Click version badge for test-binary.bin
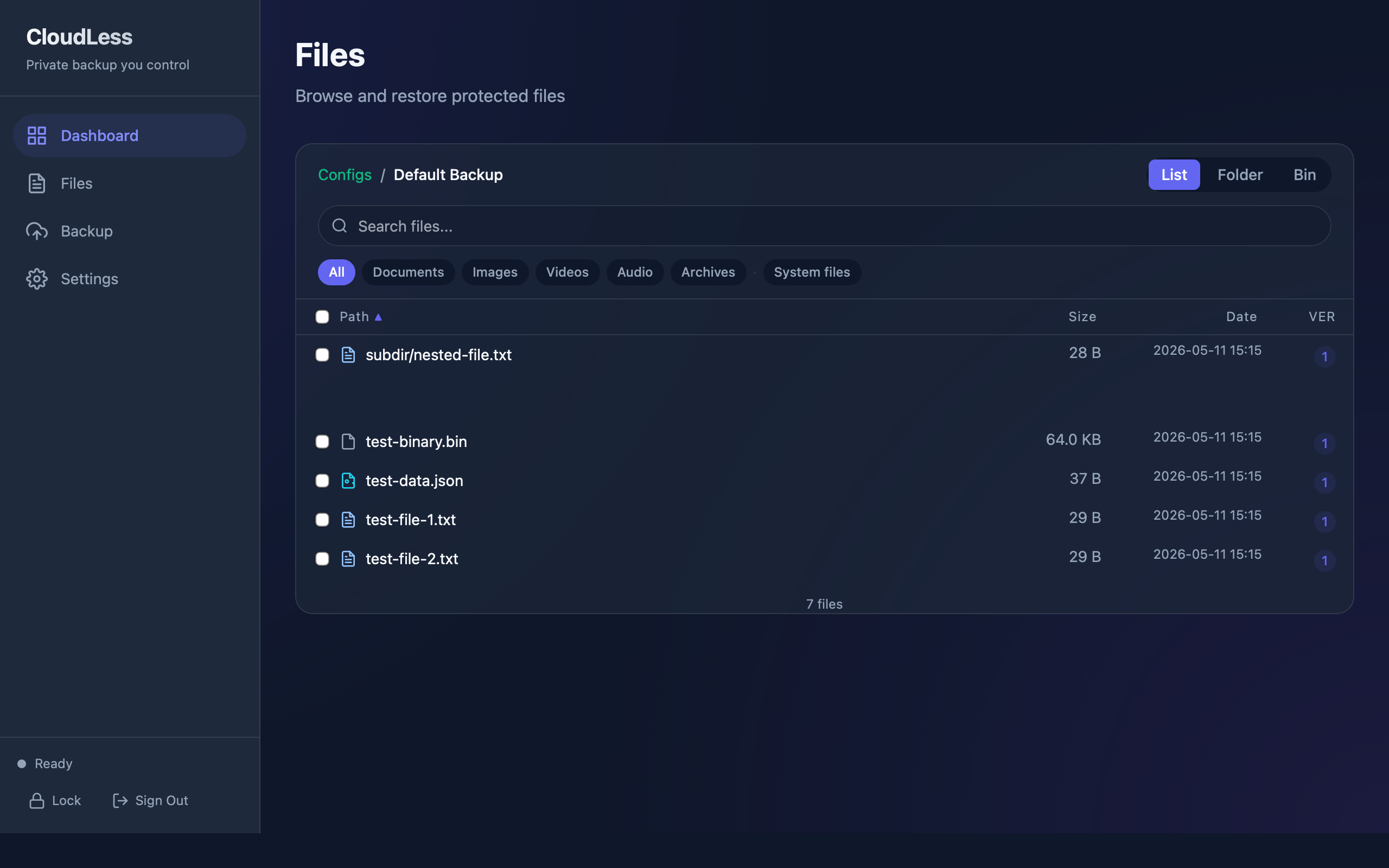This screenshot has width=1389, height=868. 1325,443
